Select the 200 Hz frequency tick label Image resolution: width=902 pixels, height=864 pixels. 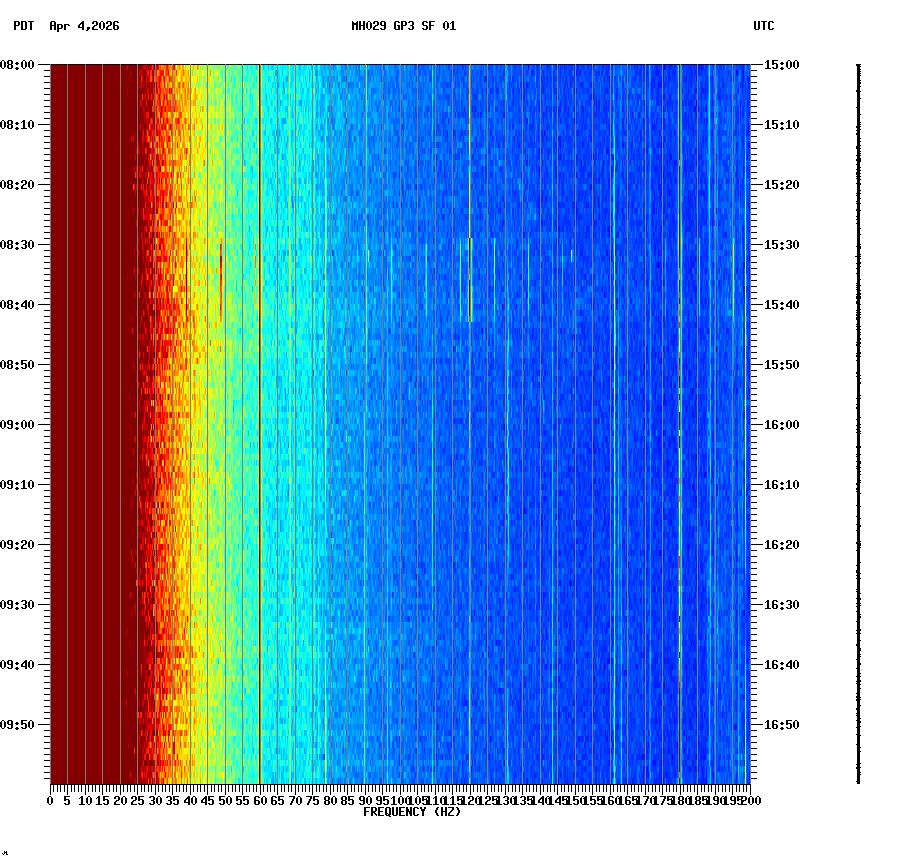pyautogui.click(x=749, y=800)
